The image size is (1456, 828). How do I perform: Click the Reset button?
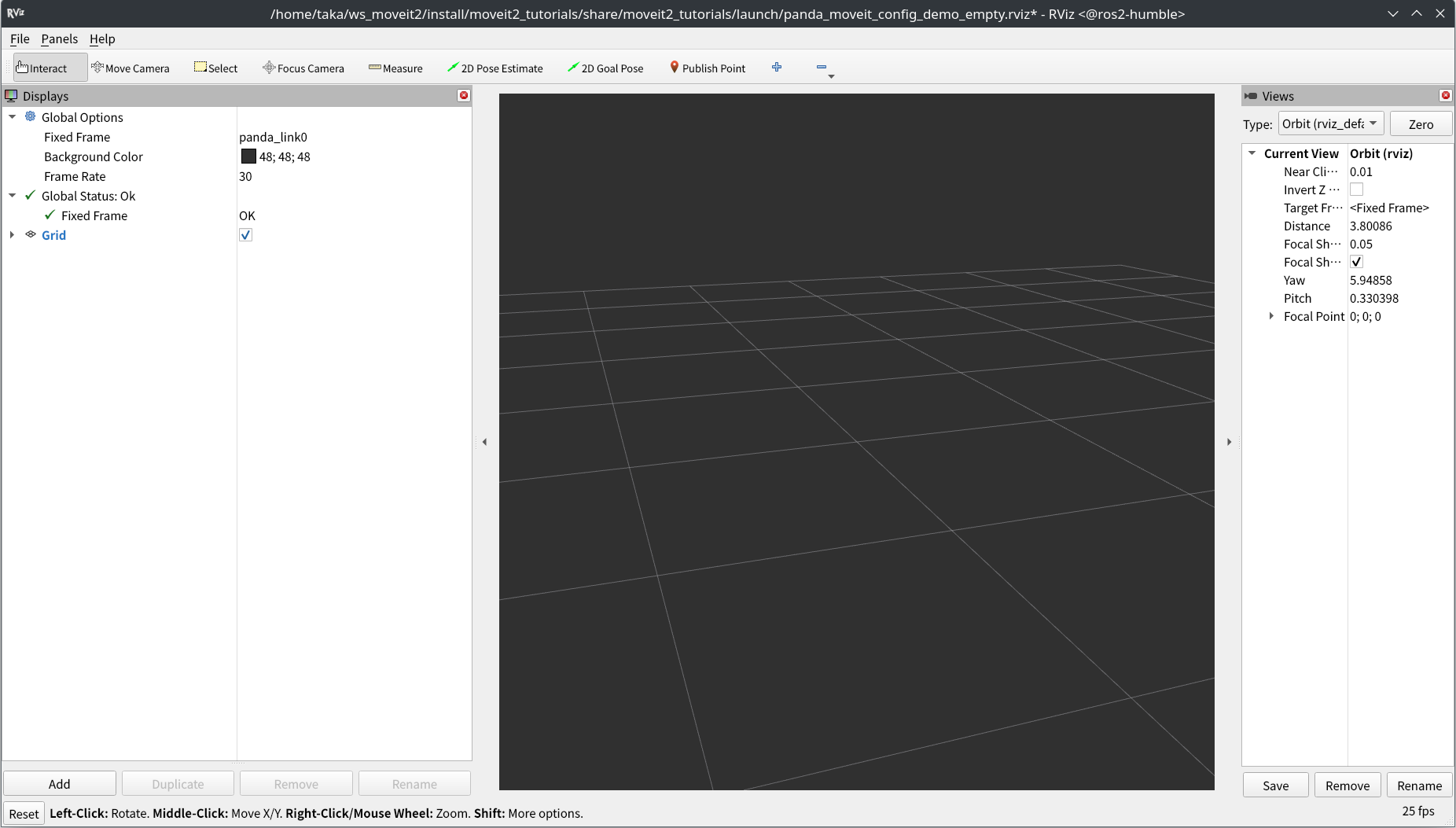point(24,814)
